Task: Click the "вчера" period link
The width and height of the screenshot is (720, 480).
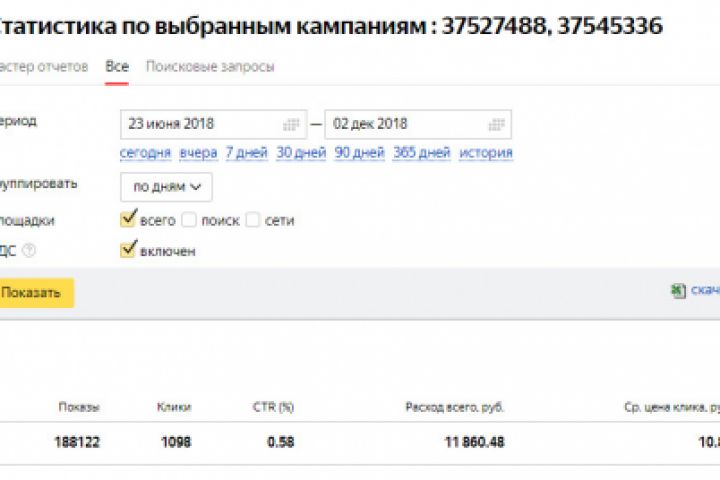Action: 198,153
